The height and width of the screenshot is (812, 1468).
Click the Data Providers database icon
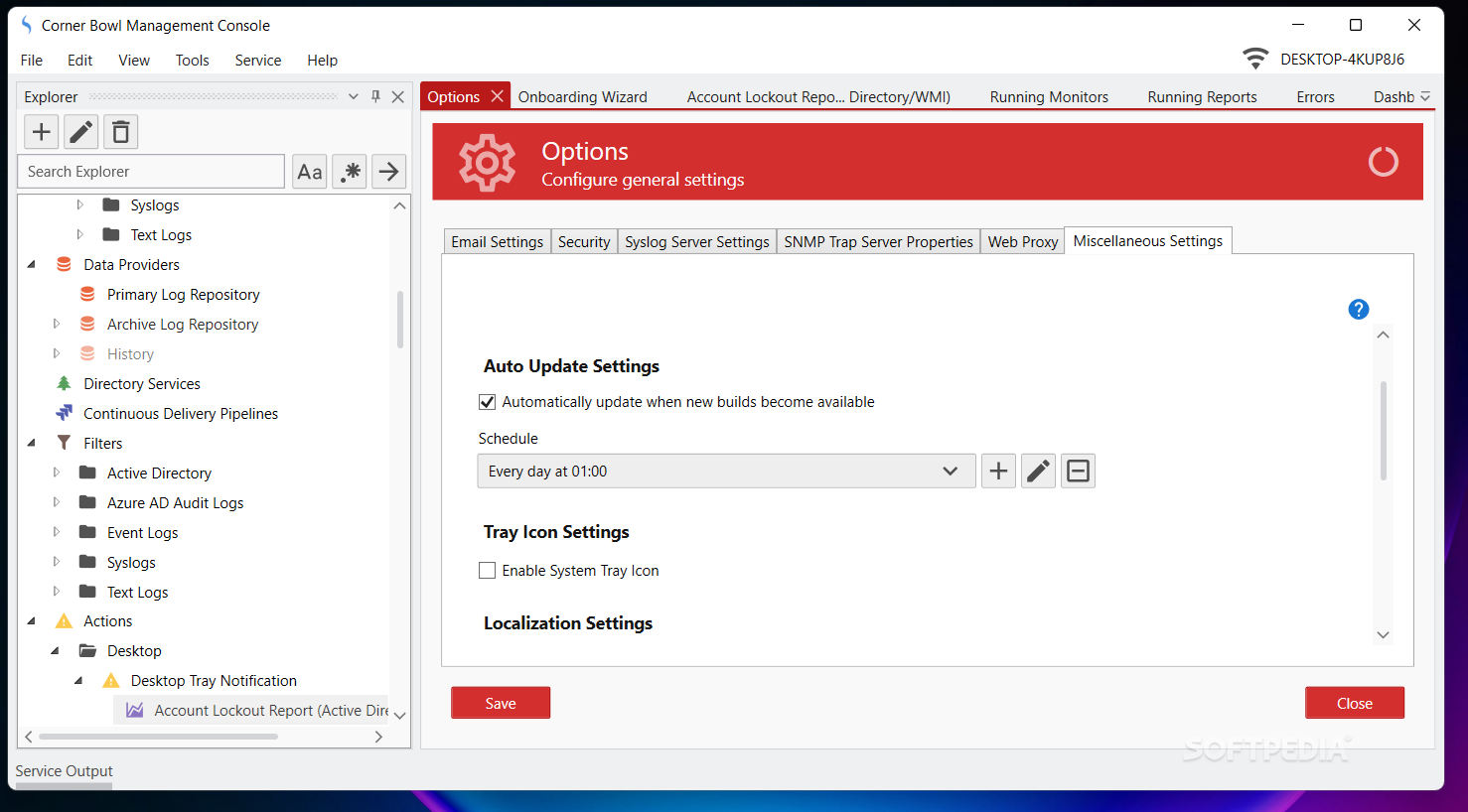64,264
